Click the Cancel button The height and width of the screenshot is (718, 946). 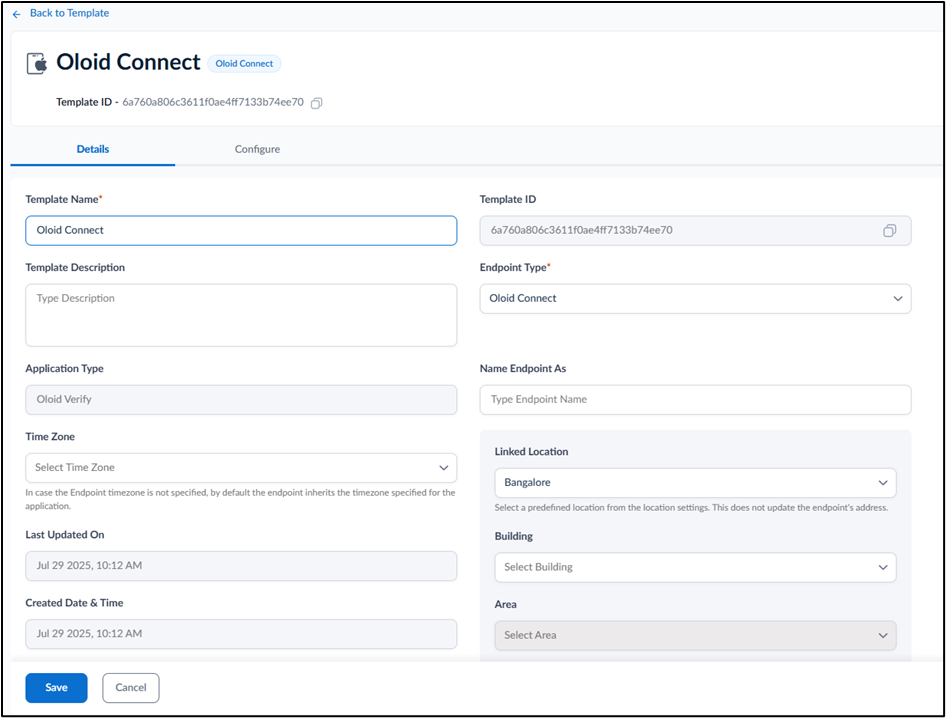click(131, 688)
